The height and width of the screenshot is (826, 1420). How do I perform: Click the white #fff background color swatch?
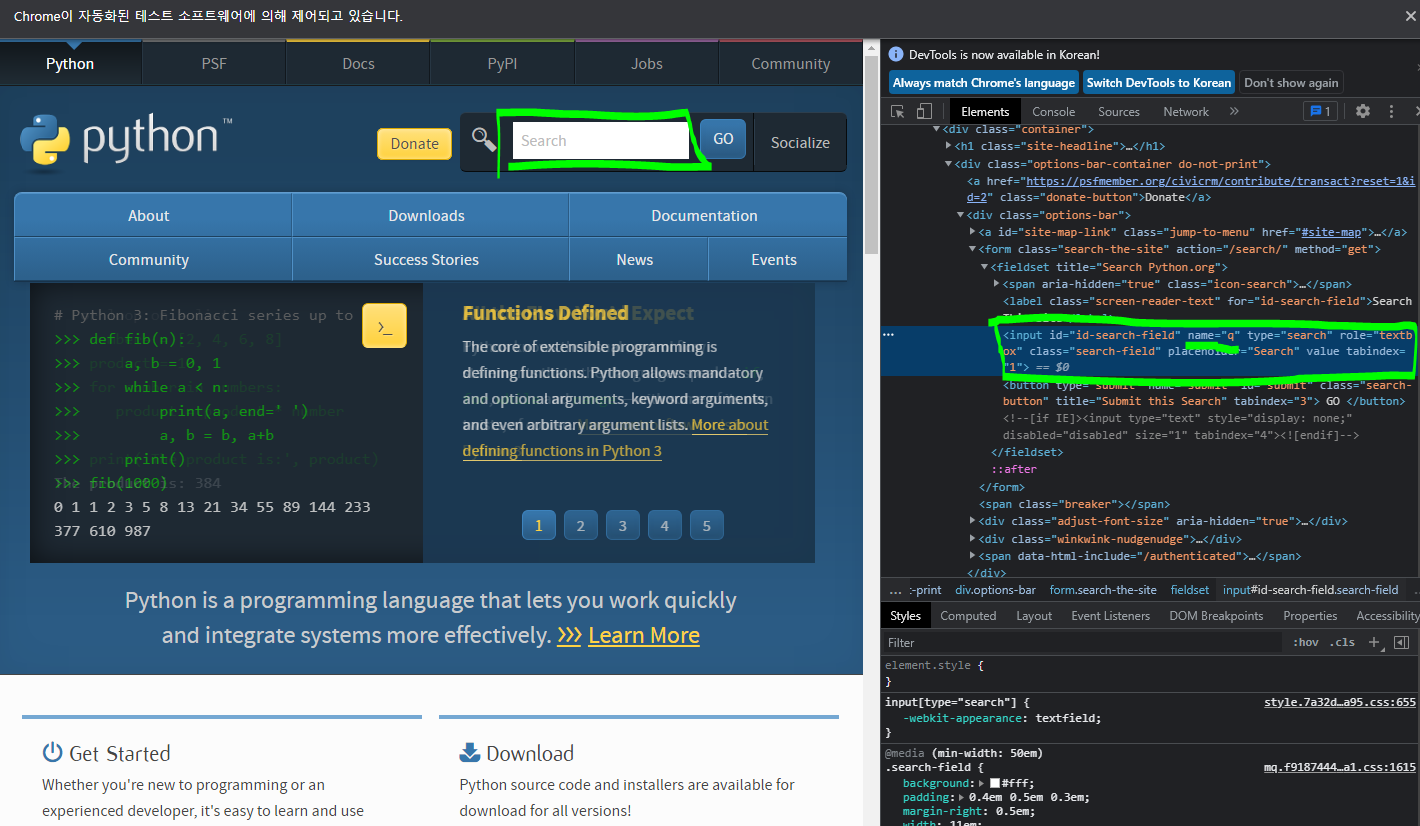(x=994, y=783)
